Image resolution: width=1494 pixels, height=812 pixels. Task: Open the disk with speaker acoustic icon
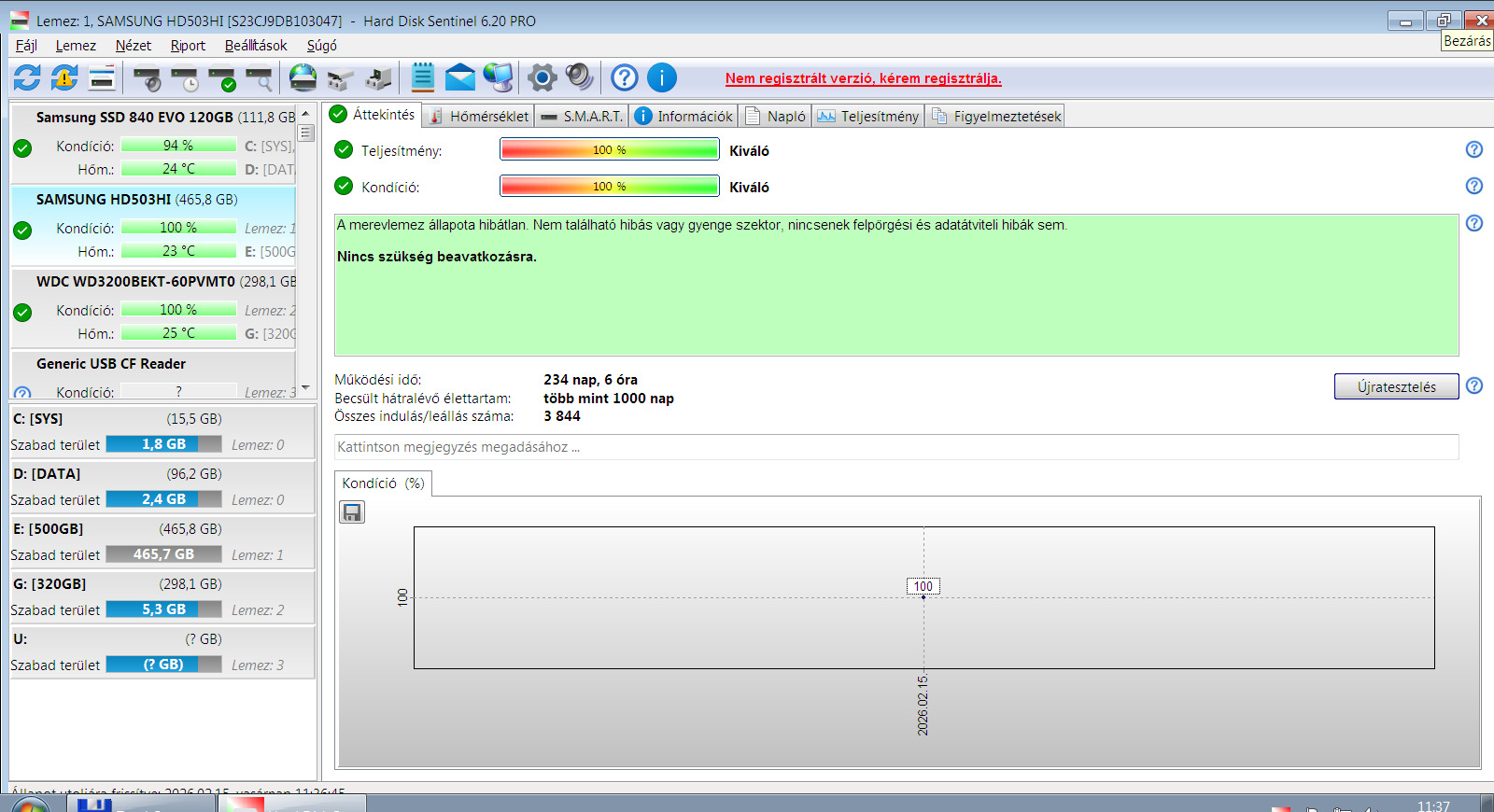pyautogui.click(x=147, y=78)
